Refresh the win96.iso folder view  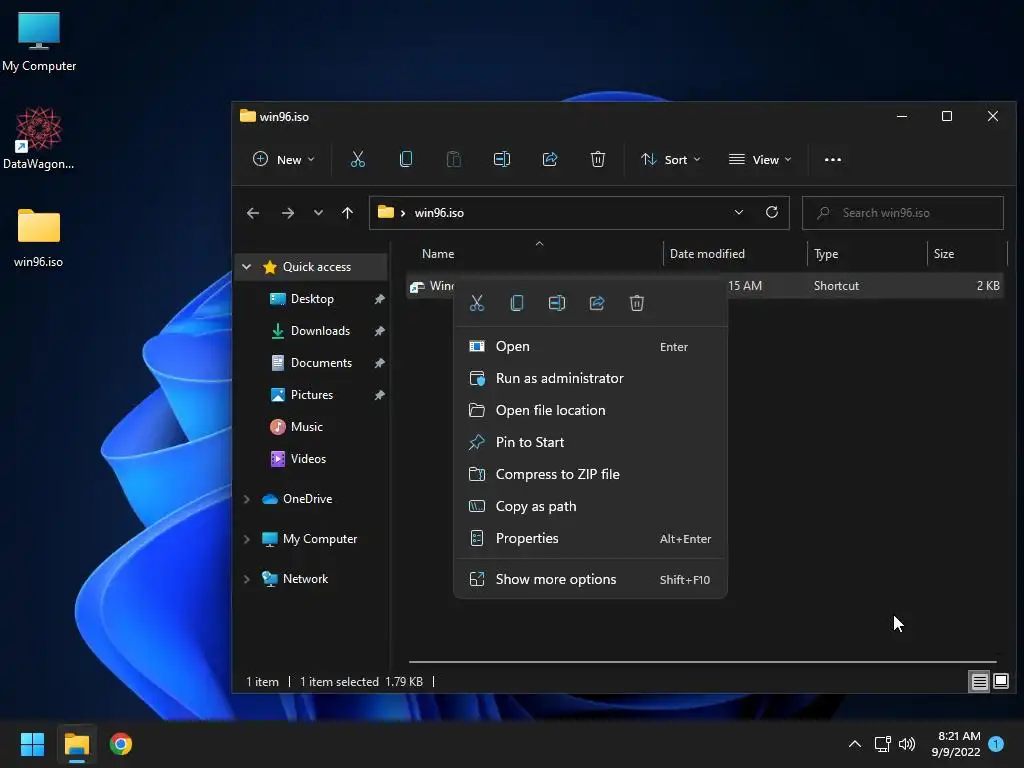(x=772, y=212)
